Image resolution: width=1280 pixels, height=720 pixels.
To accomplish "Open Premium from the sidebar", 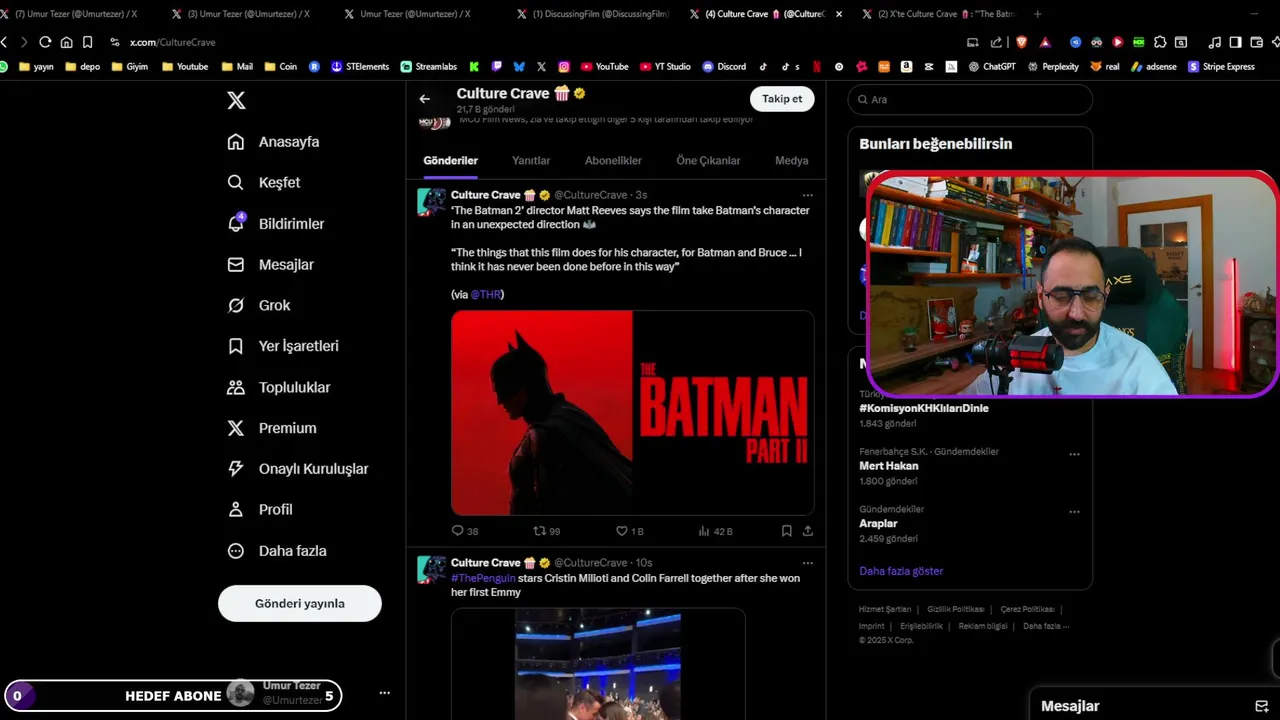I will tap(272, 428).
